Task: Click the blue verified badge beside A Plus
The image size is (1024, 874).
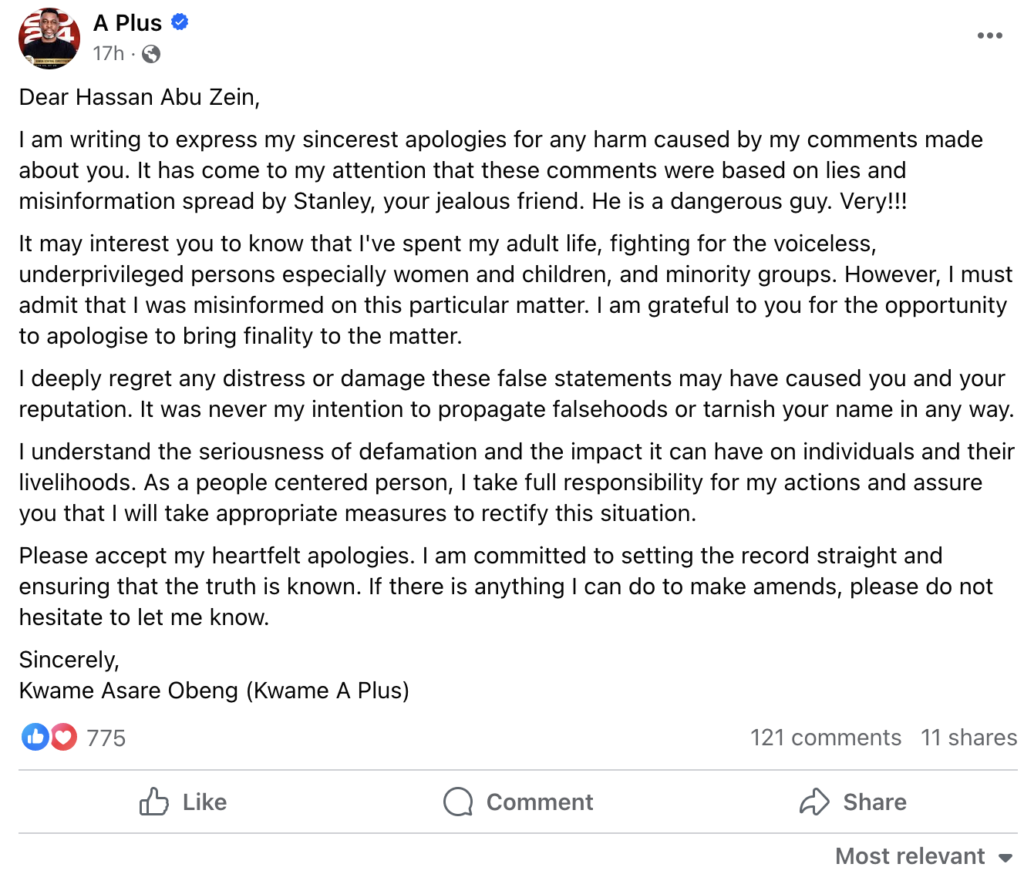Action: [x=181, y=23]
